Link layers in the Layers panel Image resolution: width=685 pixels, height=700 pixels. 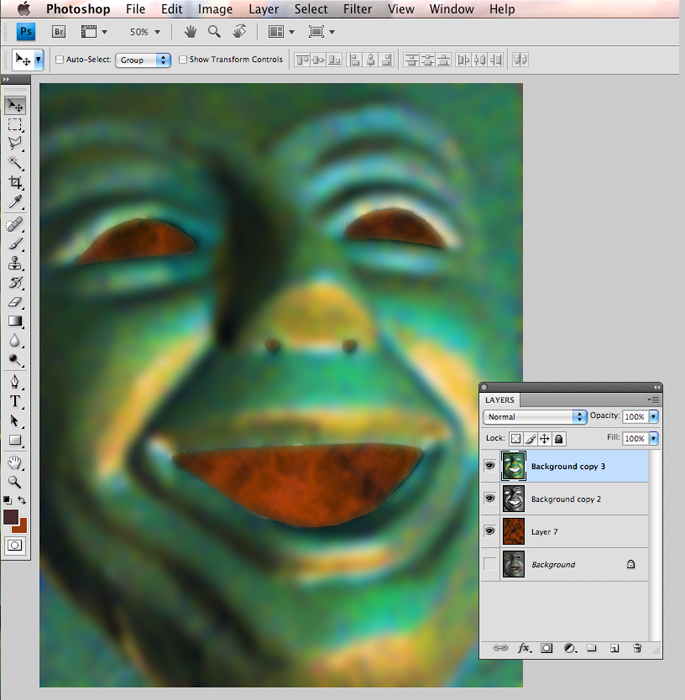(500, 648)
